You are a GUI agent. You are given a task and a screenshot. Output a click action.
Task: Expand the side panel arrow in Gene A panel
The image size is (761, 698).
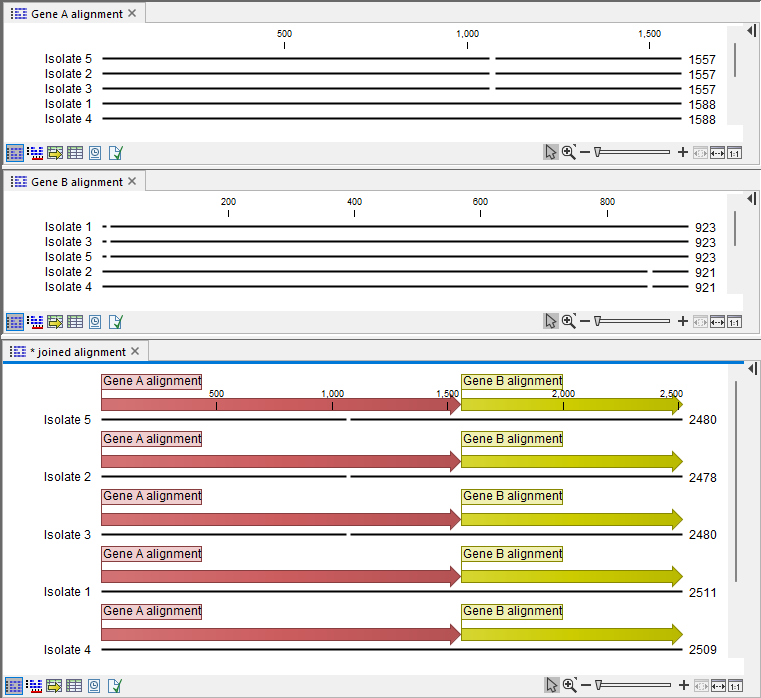click(x=750, y=31)
